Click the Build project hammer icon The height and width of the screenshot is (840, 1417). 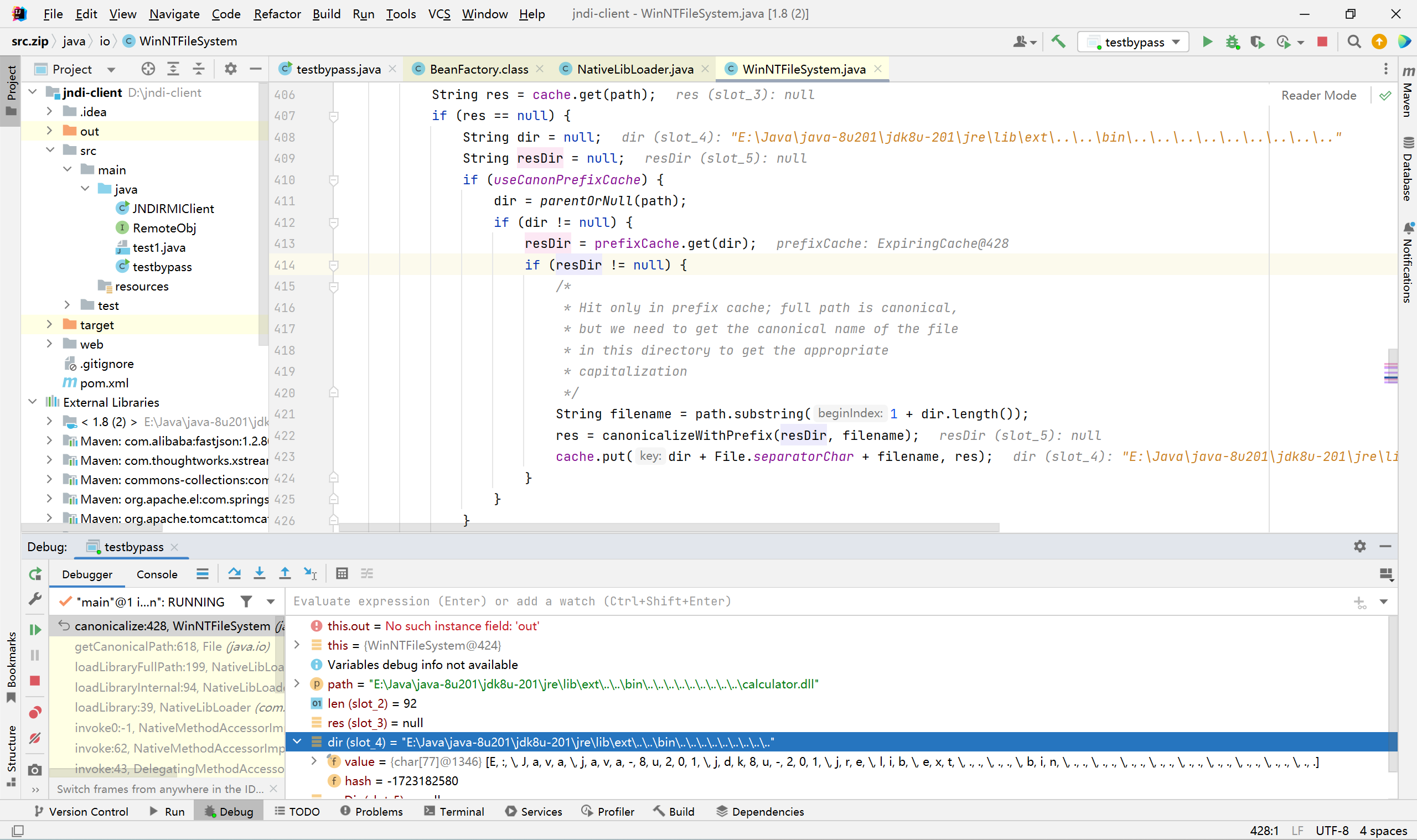pos(1059,42)
